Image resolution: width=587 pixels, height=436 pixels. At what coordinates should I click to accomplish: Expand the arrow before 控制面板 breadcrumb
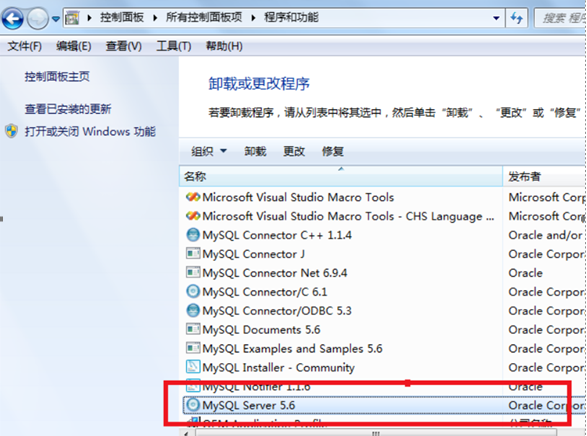89,18
